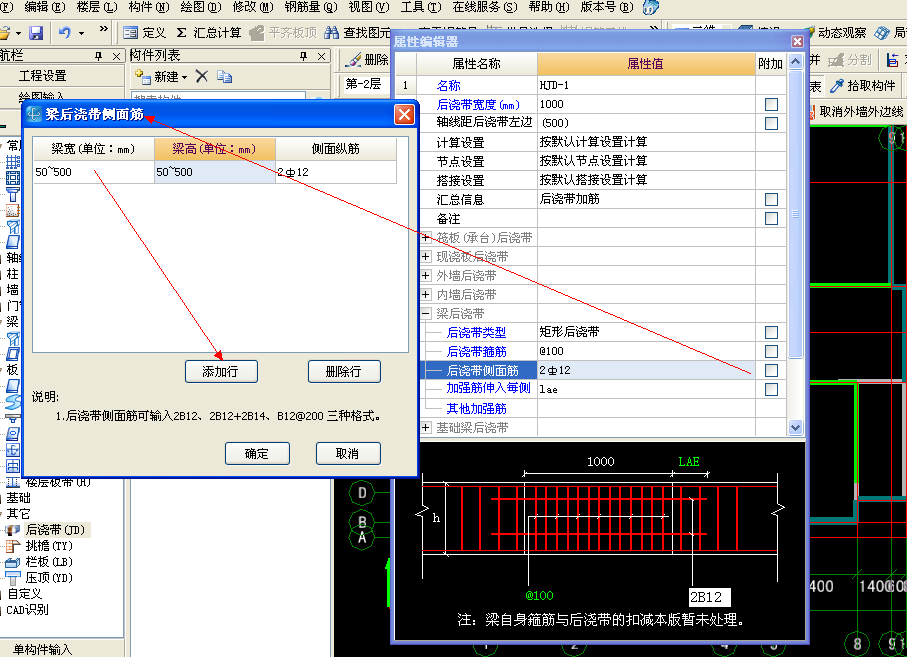Toggle 附加 checkbox for 后浇带侧面筋
This screenshot has height=657, width=907.
point(771,370)
